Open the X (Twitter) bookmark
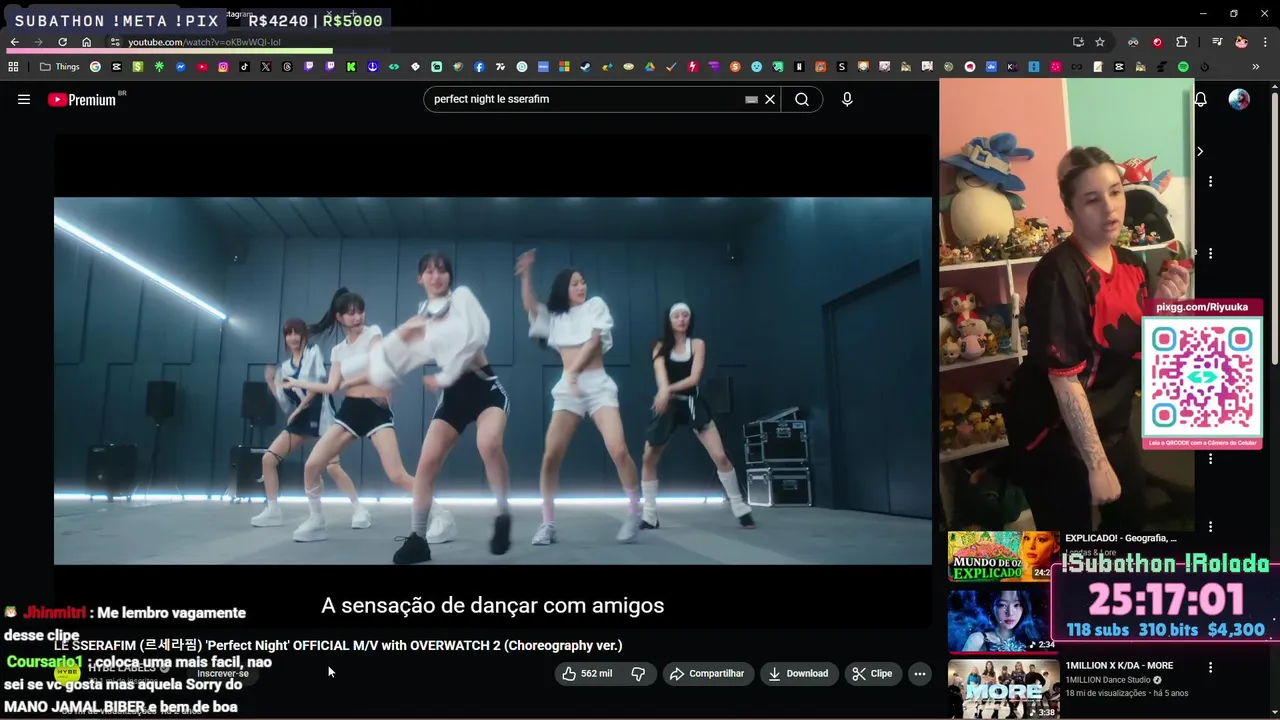This screenshot has width=1280, height=720. [x=266, y=67]
